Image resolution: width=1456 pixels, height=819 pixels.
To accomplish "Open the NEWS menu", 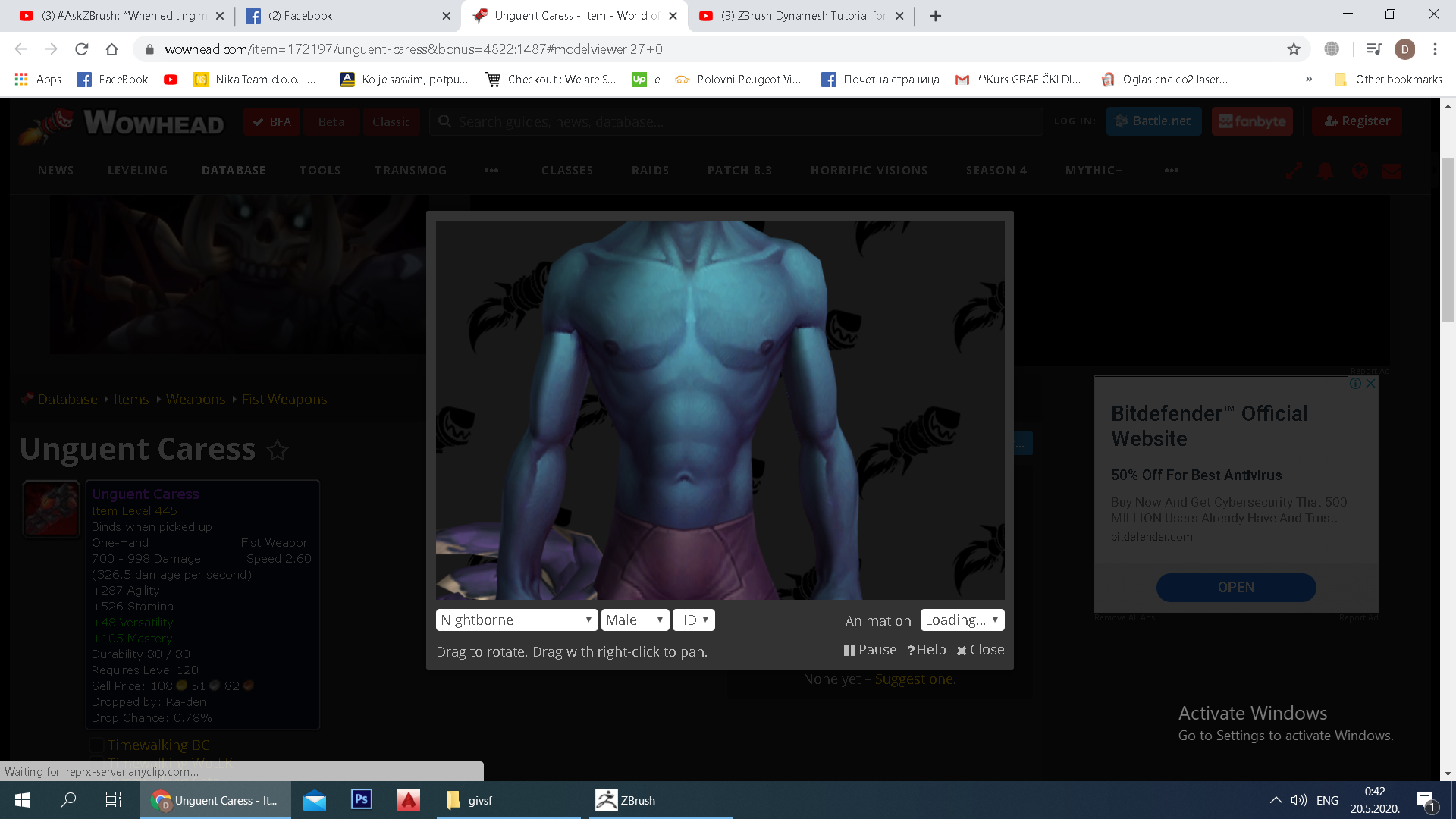I will (x=56, y=171).
